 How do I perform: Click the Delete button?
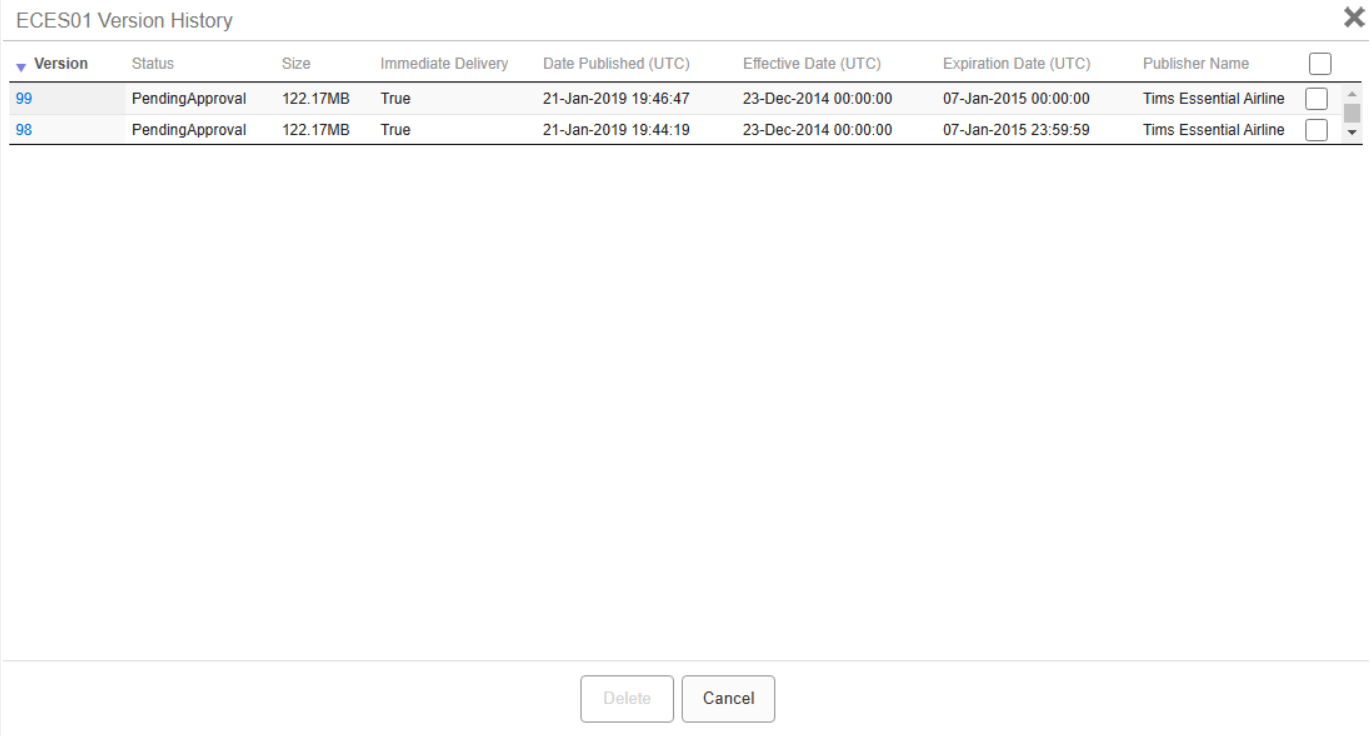(x=627, y=698)
